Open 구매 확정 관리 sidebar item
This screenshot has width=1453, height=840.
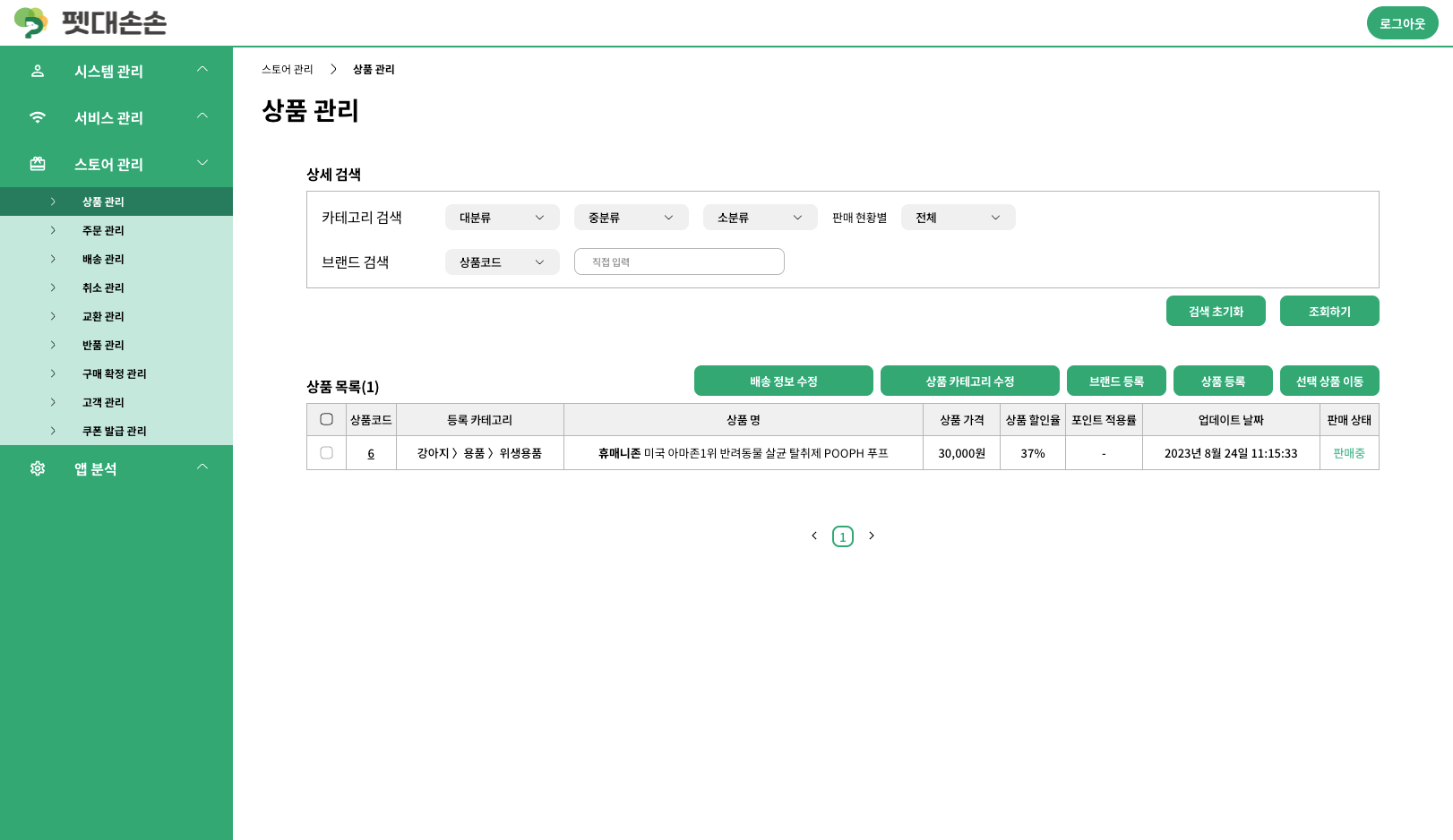pos(116,373)
